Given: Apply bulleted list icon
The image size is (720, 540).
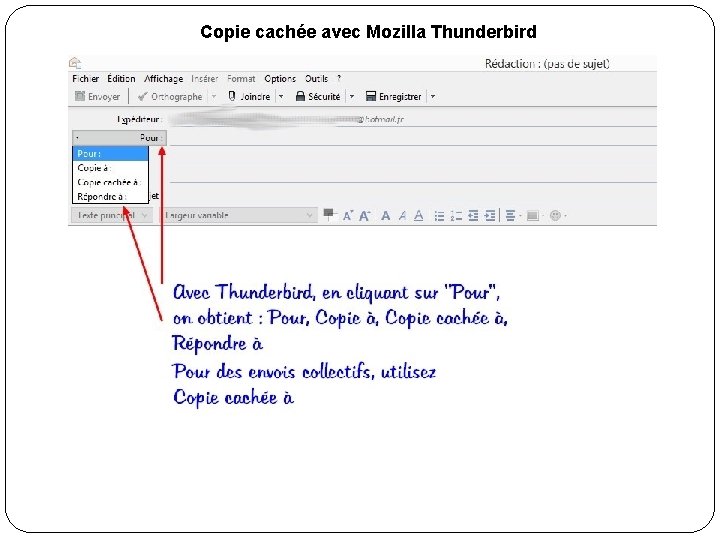Looking at the screenshot, I should (x=439, y=216).
